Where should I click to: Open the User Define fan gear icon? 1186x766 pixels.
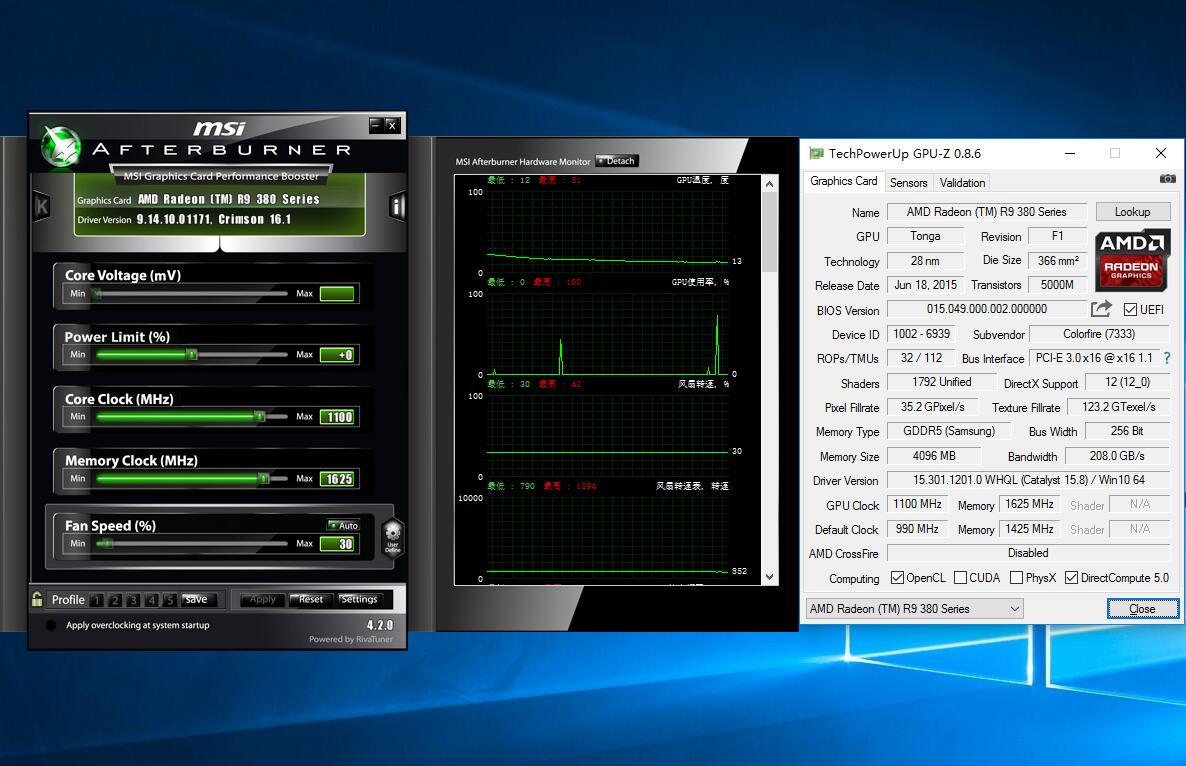pos(392,534)
